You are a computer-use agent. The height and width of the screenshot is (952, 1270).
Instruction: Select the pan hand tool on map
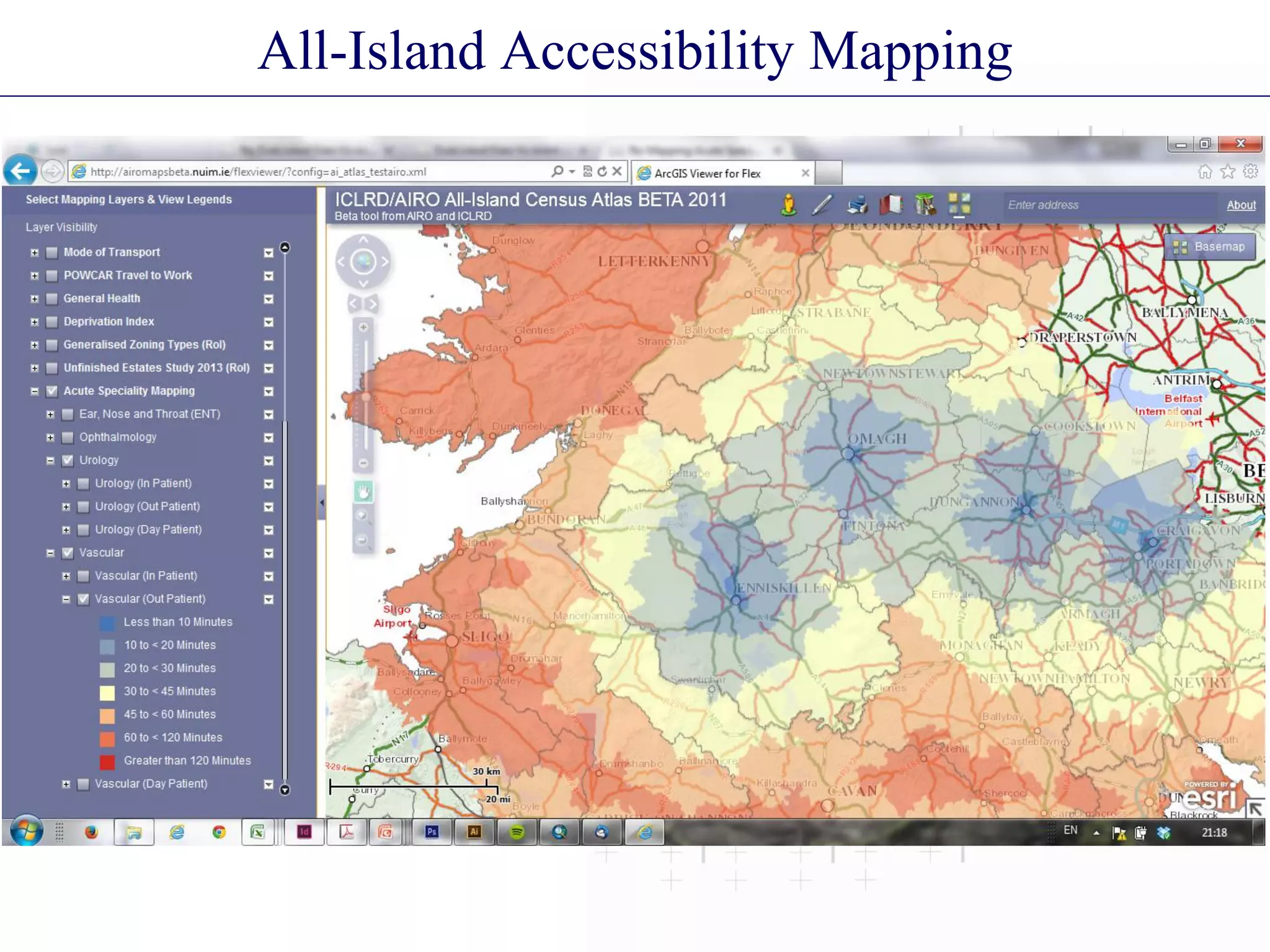coord(363,492)
